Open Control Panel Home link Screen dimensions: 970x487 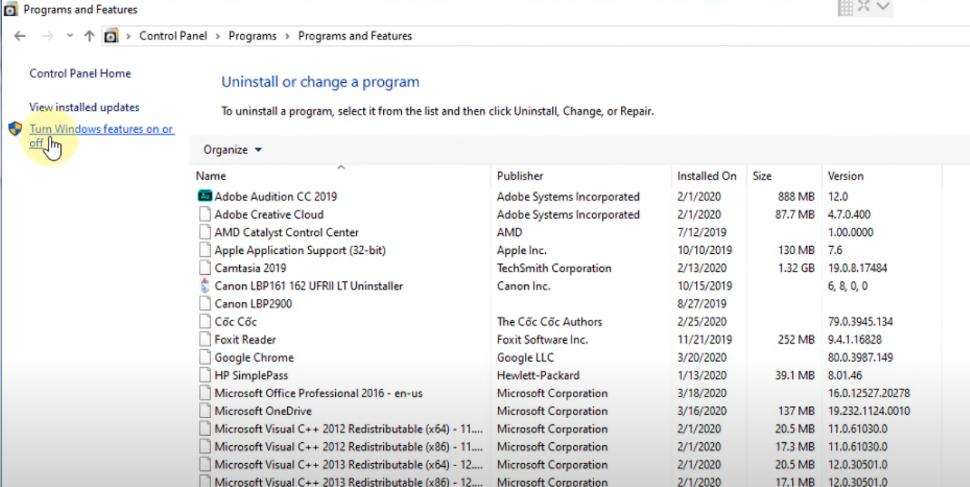(80, 73)
